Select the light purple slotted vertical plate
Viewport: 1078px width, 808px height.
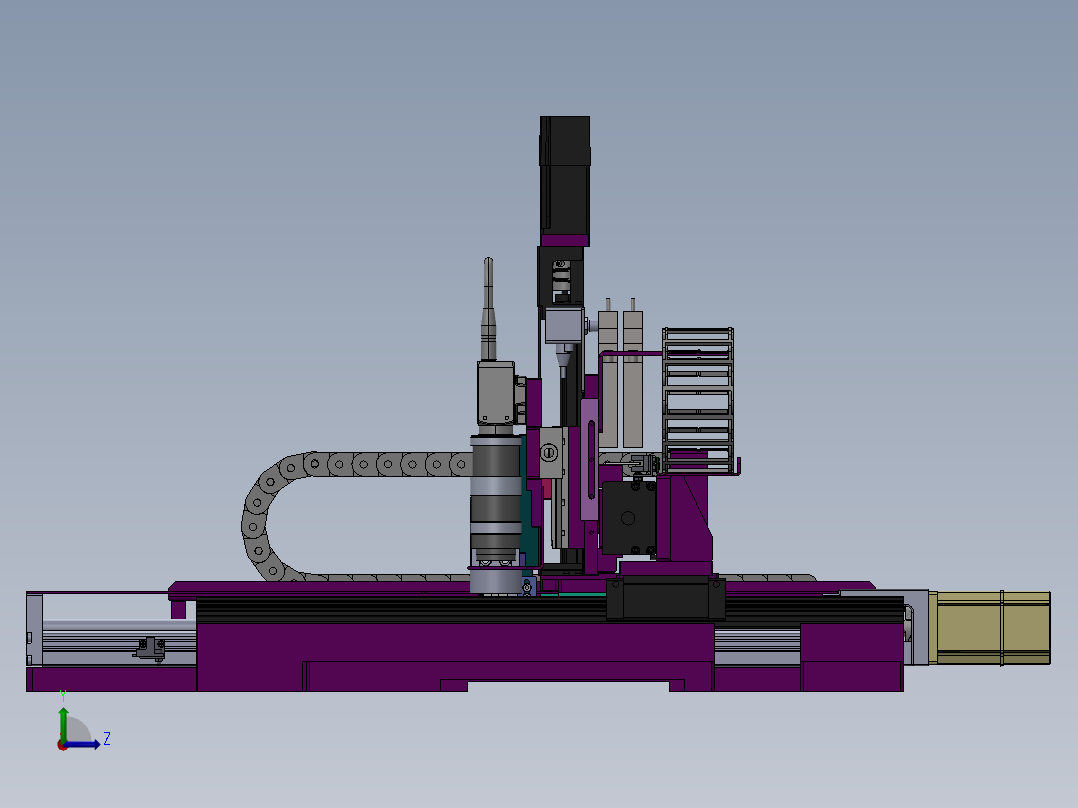coord(589,459)
